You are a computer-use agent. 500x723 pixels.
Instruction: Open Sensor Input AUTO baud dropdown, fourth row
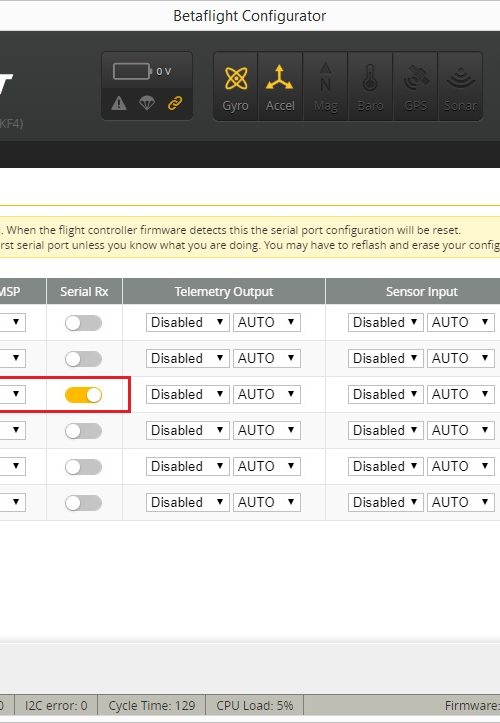pyautogui.click(x=460, y=430)
